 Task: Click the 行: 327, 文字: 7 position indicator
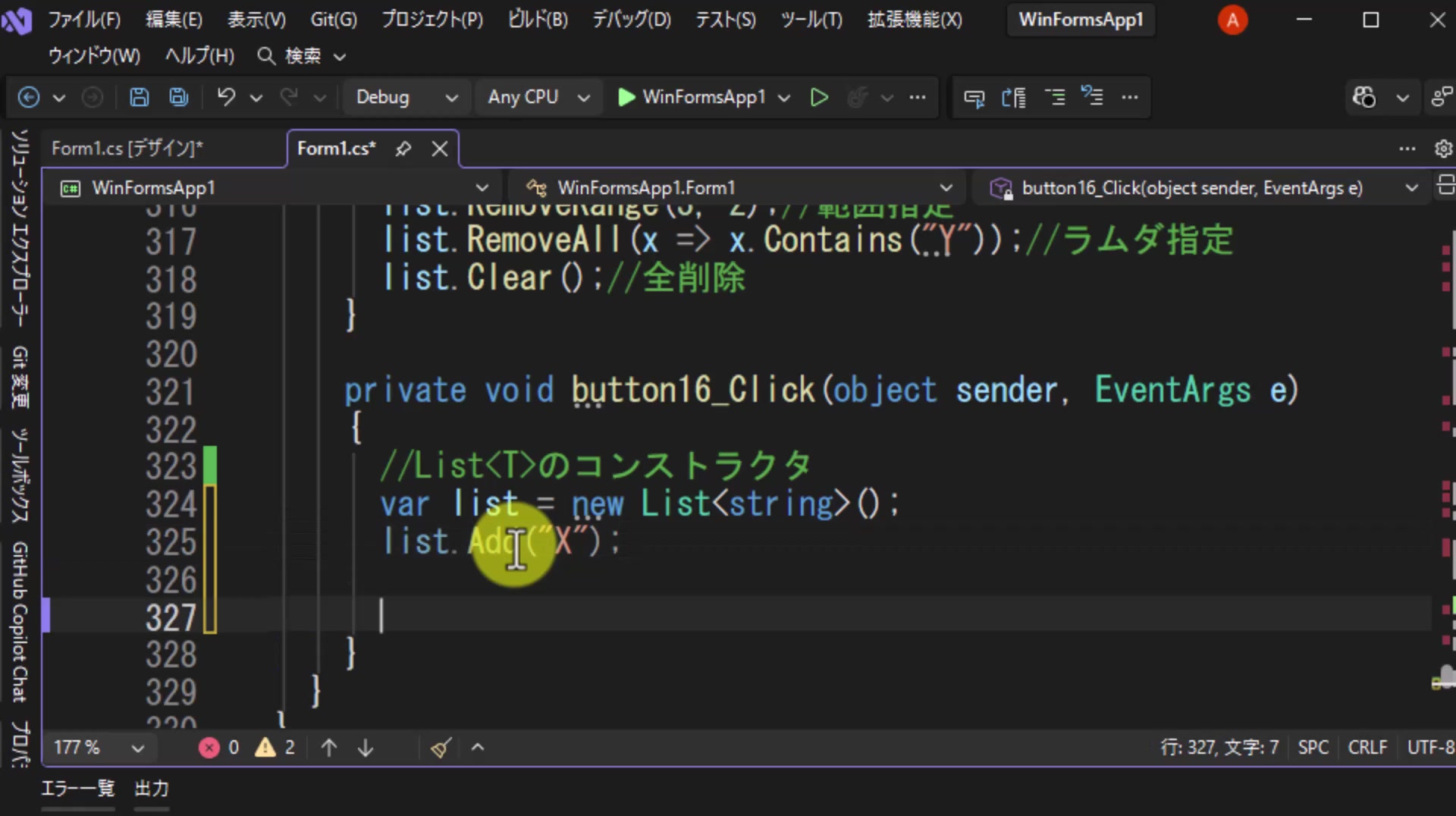(1219, 748)
